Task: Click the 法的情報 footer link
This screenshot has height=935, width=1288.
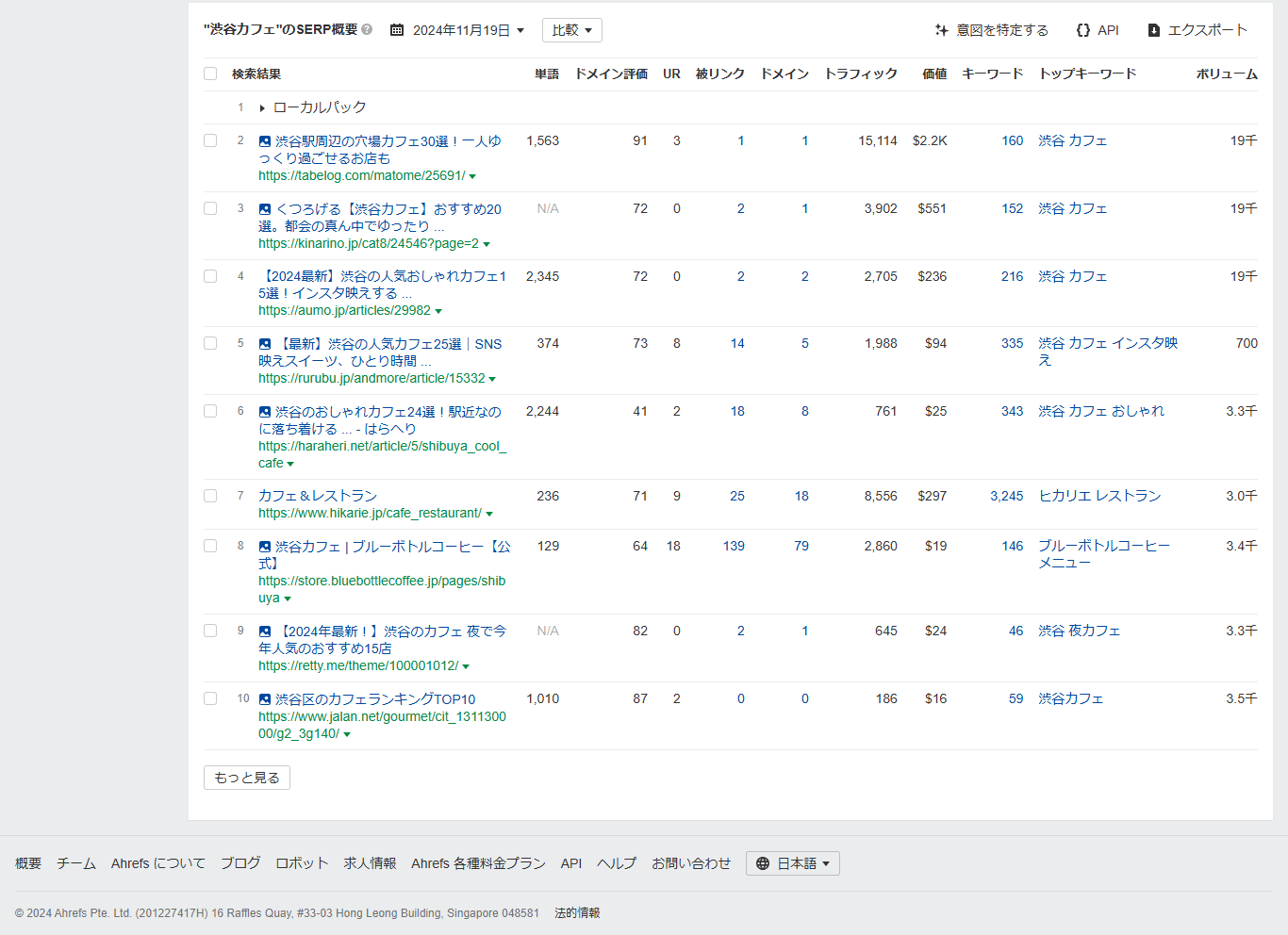Action: 577,913
